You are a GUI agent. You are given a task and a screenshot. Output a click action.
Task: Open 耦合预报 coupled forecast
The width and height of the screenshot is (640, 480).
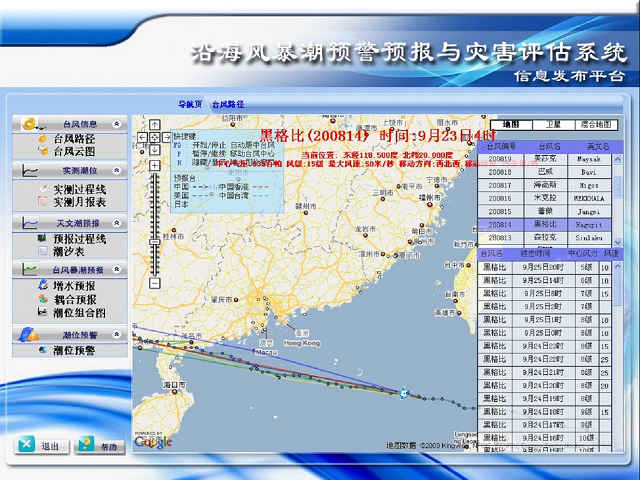tap(73, 299)
